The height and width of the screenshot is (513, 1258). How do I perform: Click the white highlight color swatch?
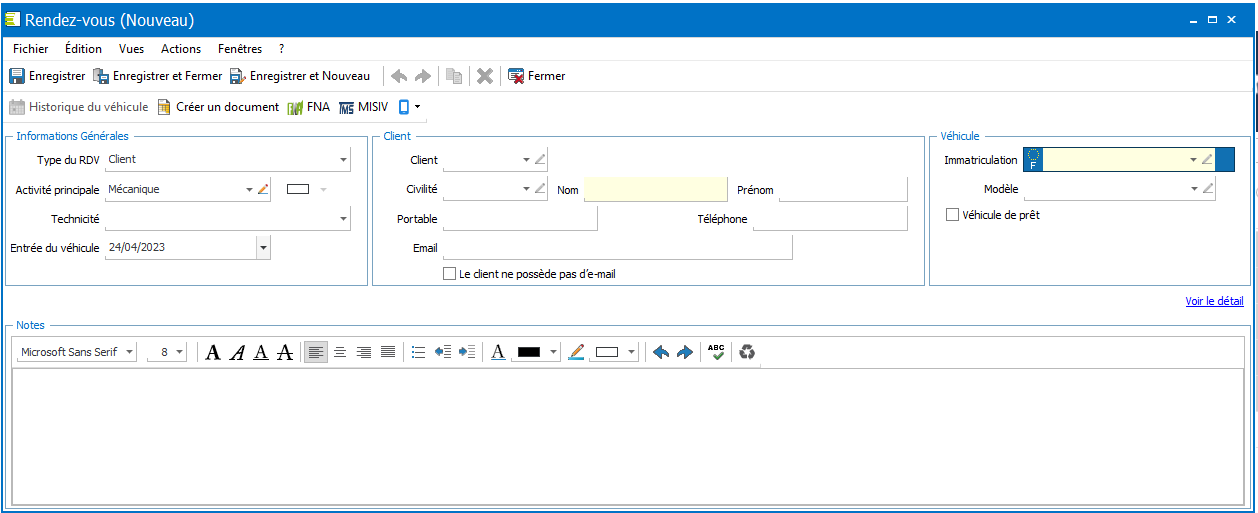607,352
